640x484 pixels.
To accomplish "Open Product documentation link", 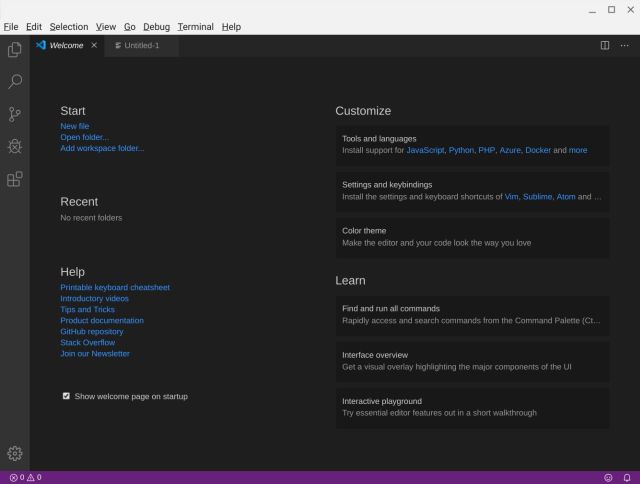I will [102, 320].
